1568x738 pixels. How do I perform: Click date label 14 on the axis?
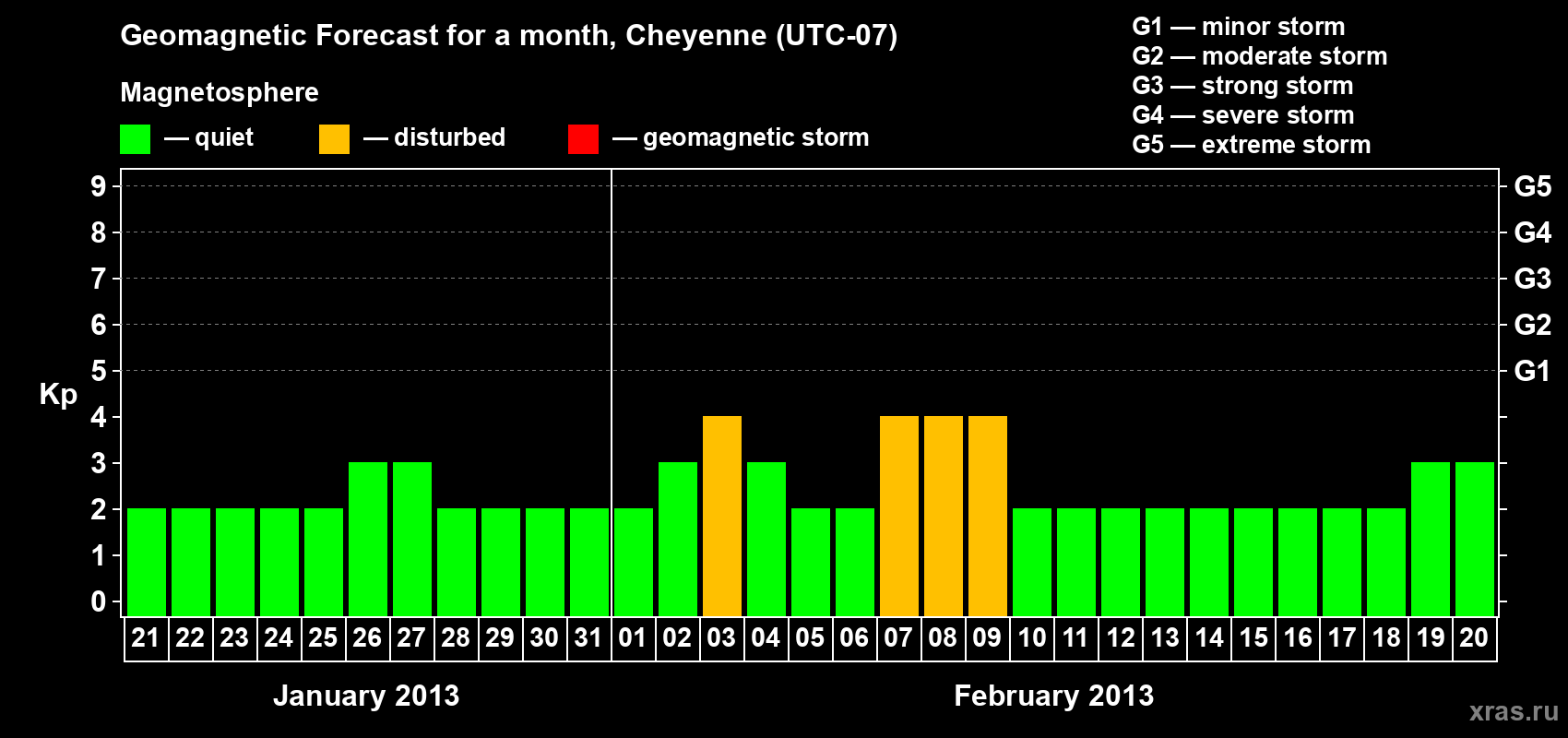click(x=1209, y=637)
